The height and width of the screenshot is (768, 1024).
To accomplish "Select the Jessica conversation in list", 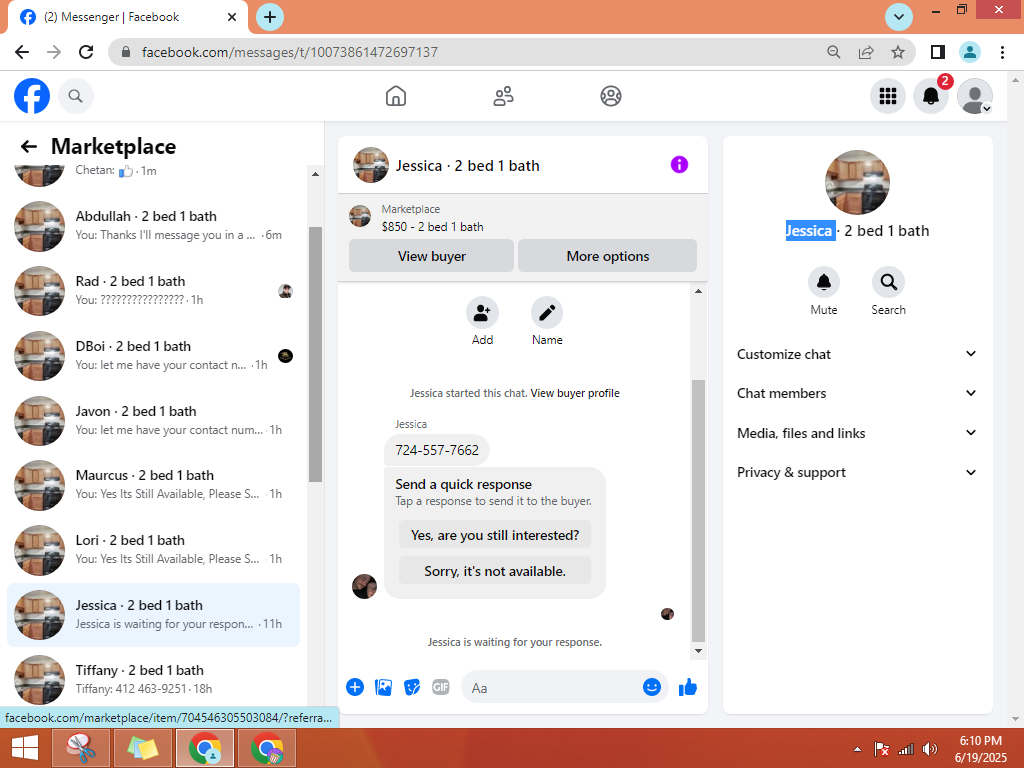I will point(153,615).
